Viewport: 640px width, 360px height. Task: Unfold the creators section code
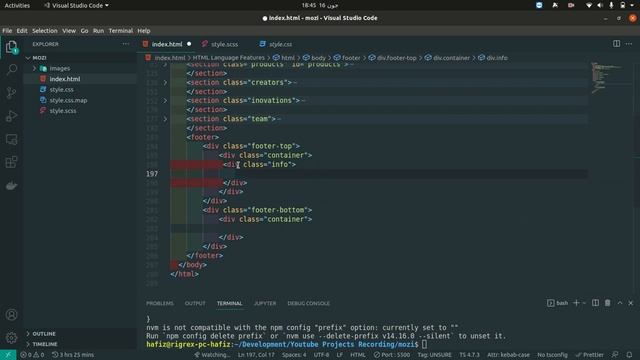pyautogui.click(x=165, y=82)
